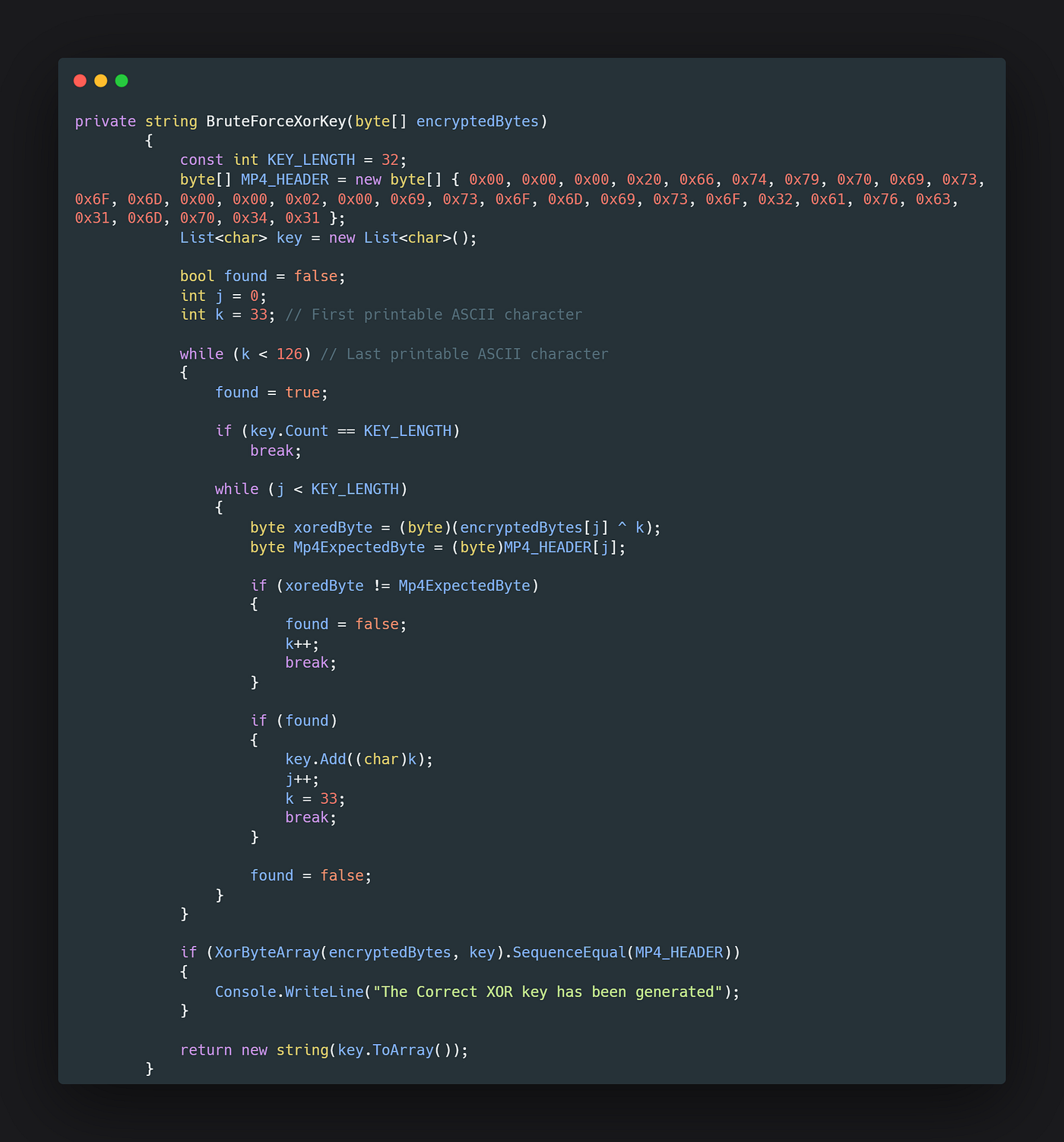Image resolution: width=1064 pixels, height=1142 pixels.
Task: Click the 'byte Mp4ExpectedByte' declaration
Action: point(439,548)
